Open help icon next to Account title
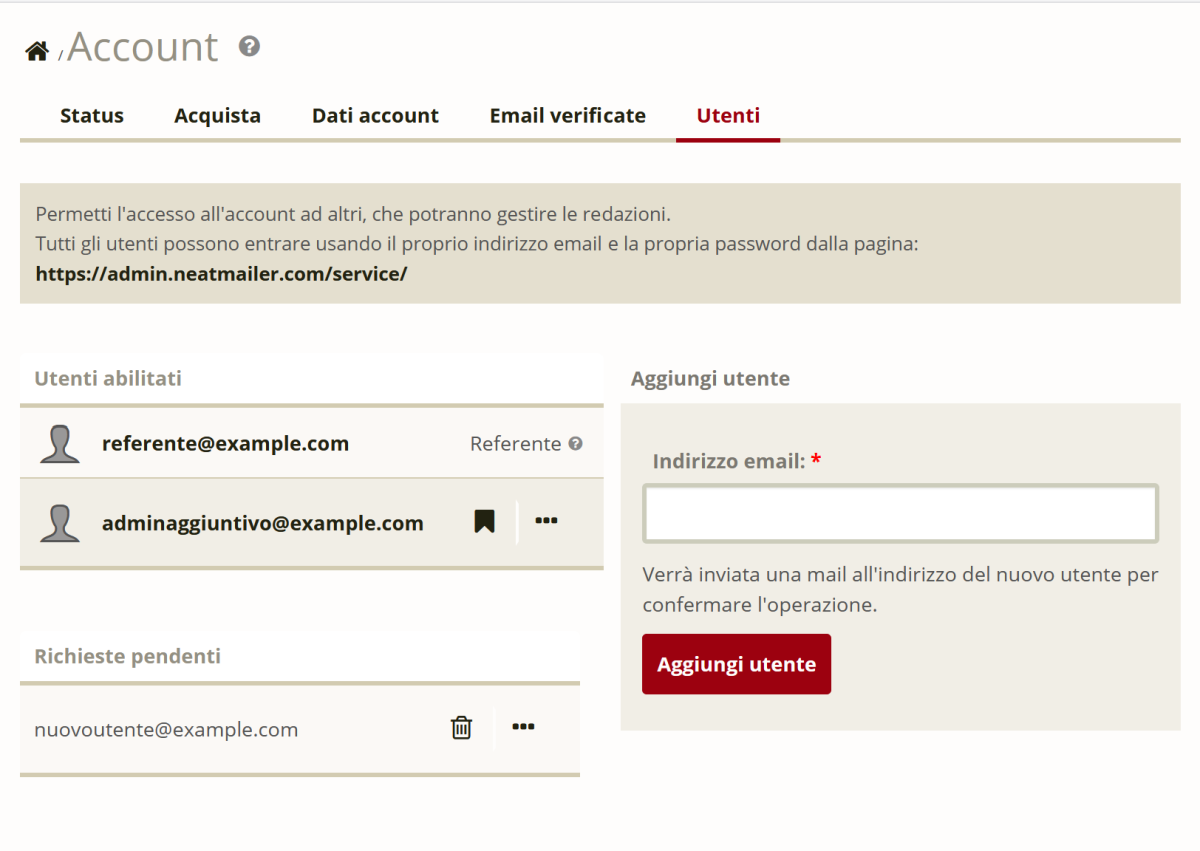1200x851 pixels. pos(250,46)
